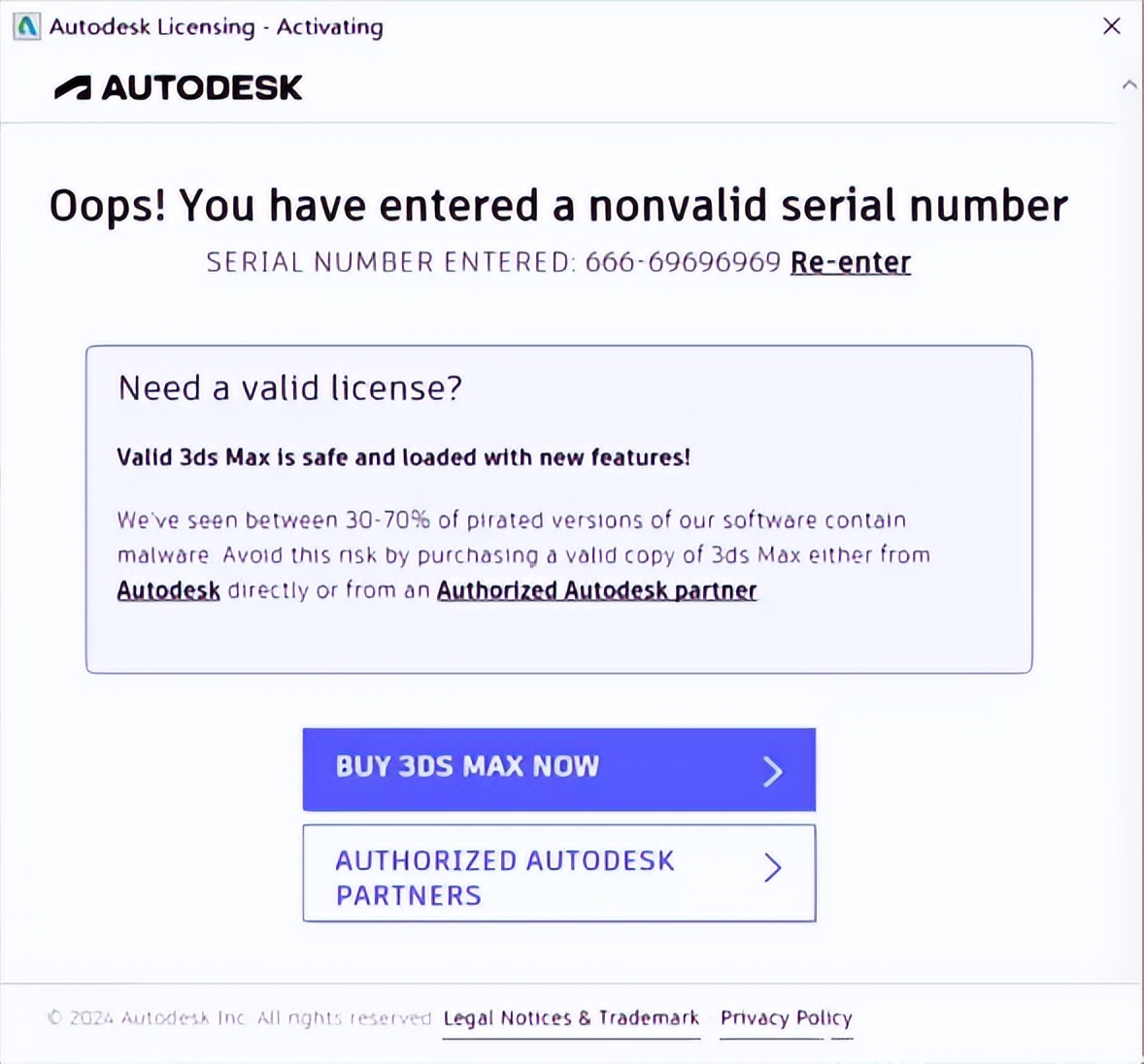The image size is (1144, 1064).
Task: View the Privacy Policy link
Action: [x=786, y=1018]
